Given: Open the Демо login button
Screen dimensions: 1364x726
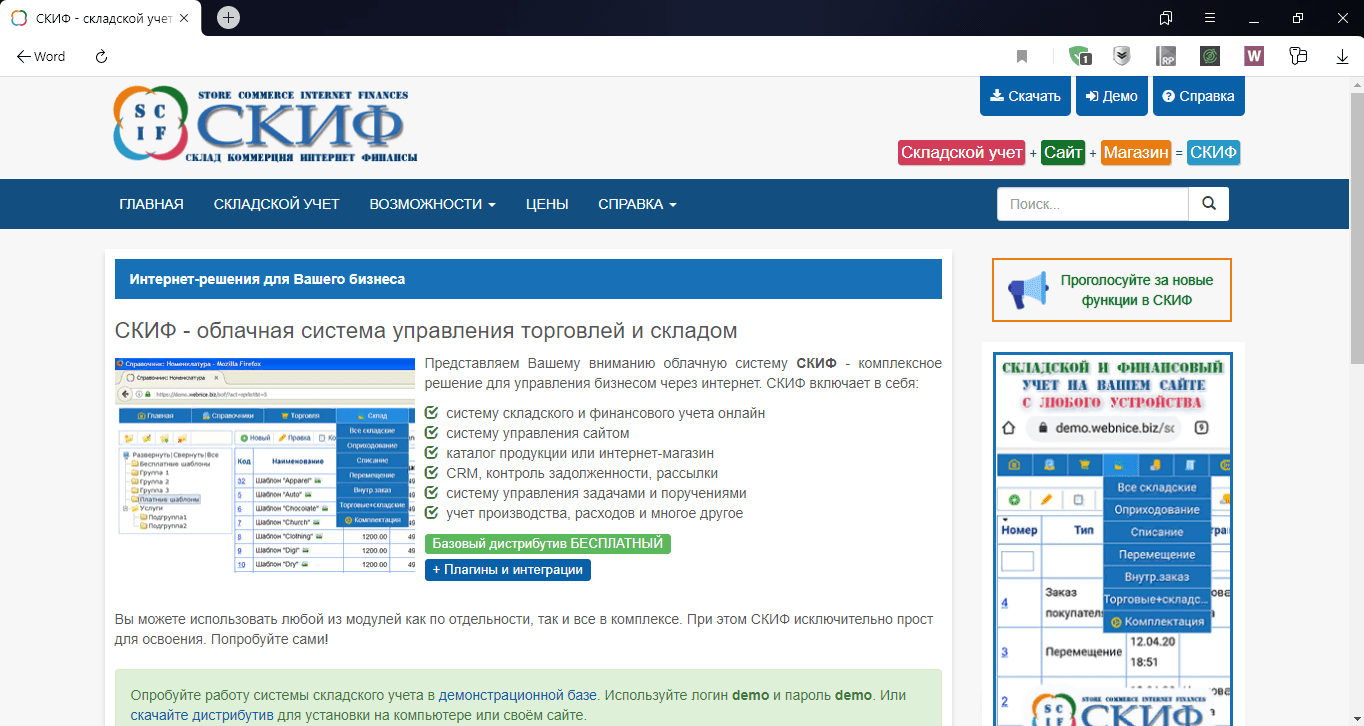Looking at the screenshot, I should [1112, 96].
